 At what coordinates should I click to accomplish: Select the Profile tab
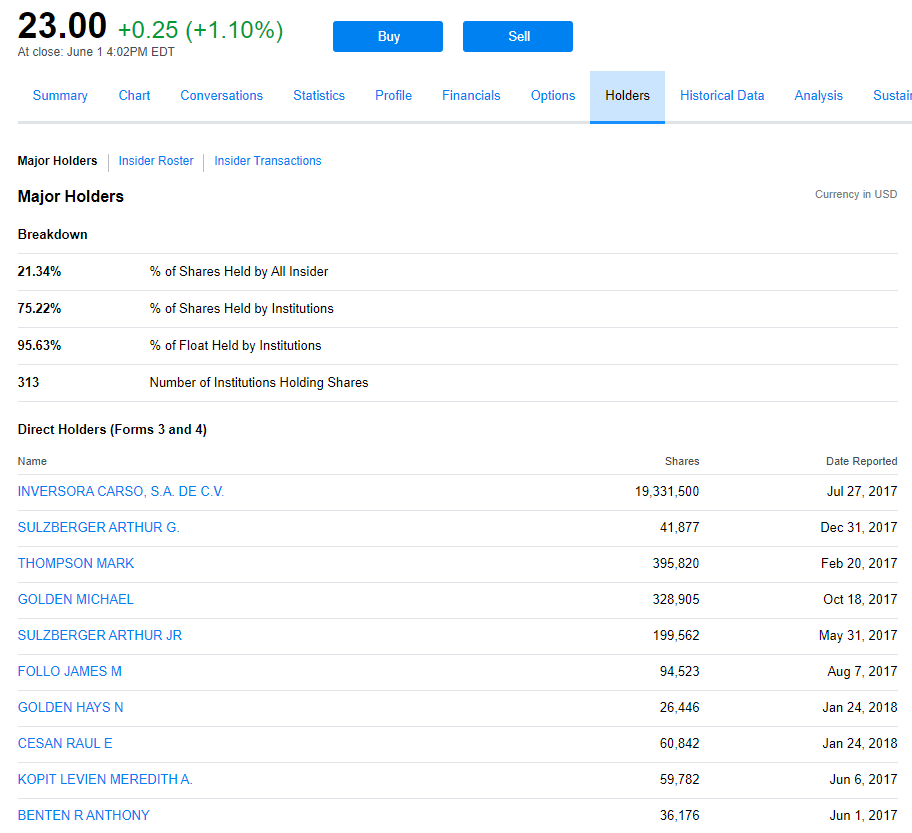(393, 95)
